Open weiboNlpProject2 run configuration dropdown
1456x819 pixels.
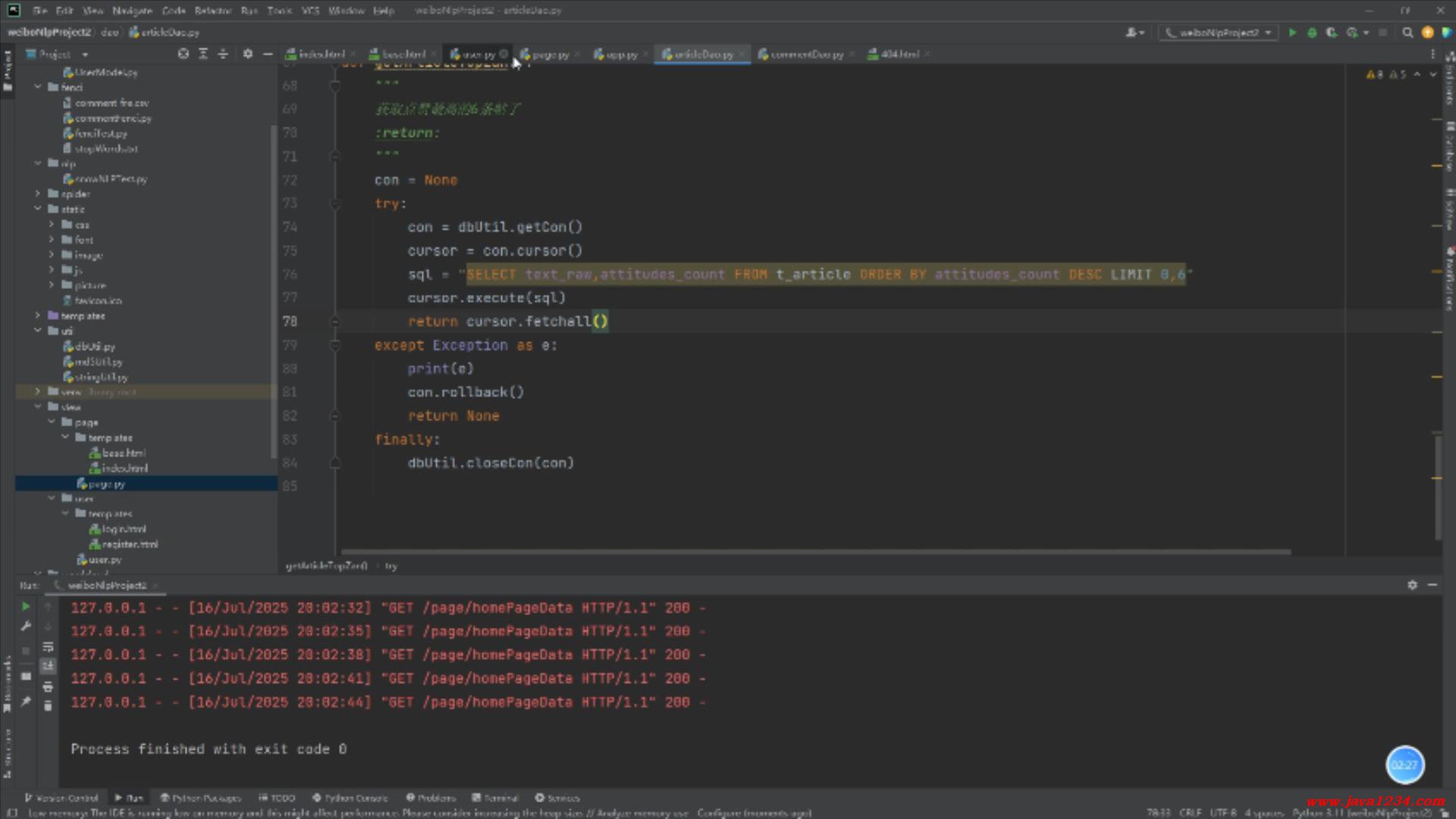click(x=1219, y=33)
